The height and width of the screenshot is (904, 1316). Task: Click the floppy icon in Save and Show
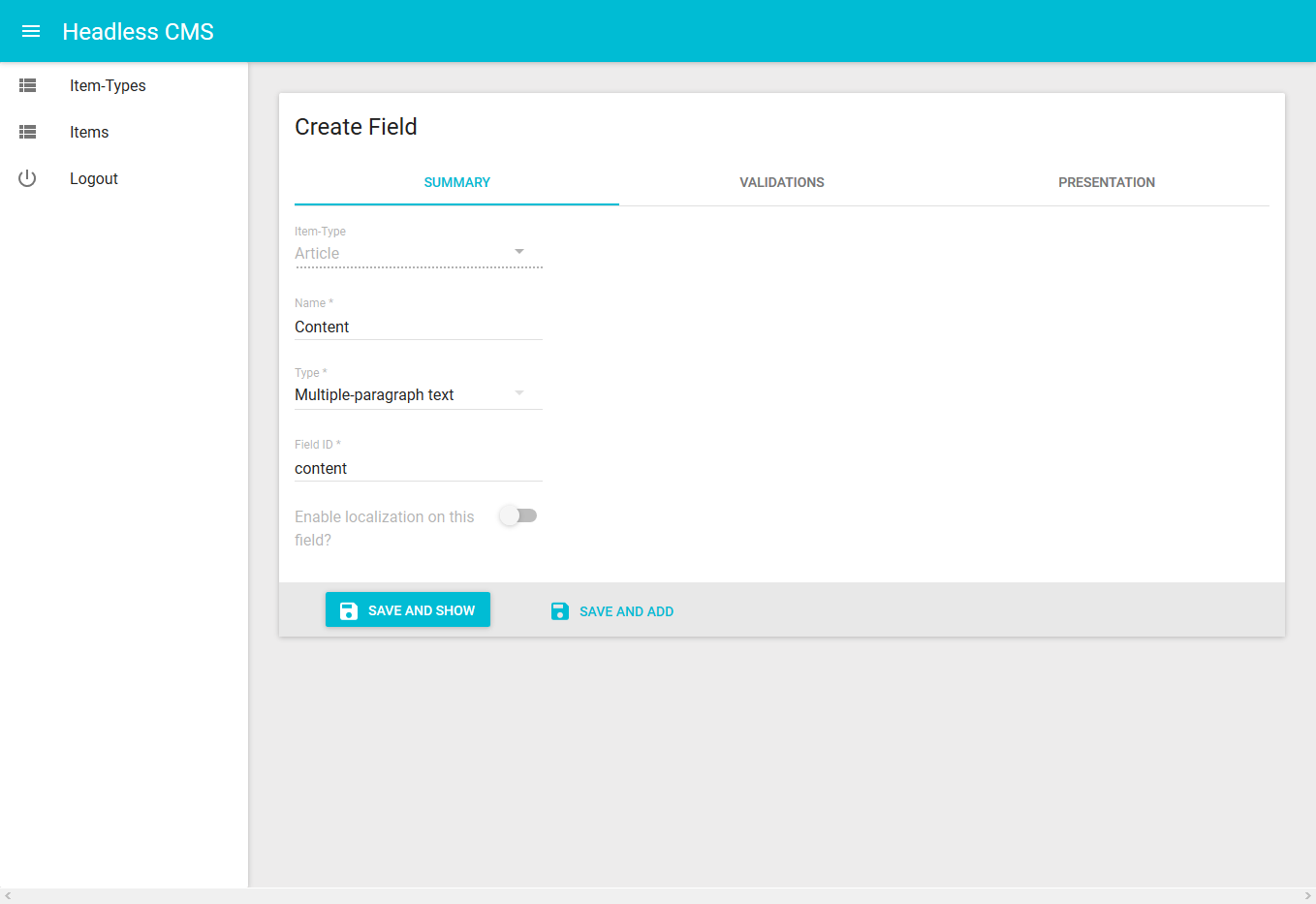click(349, 610)
